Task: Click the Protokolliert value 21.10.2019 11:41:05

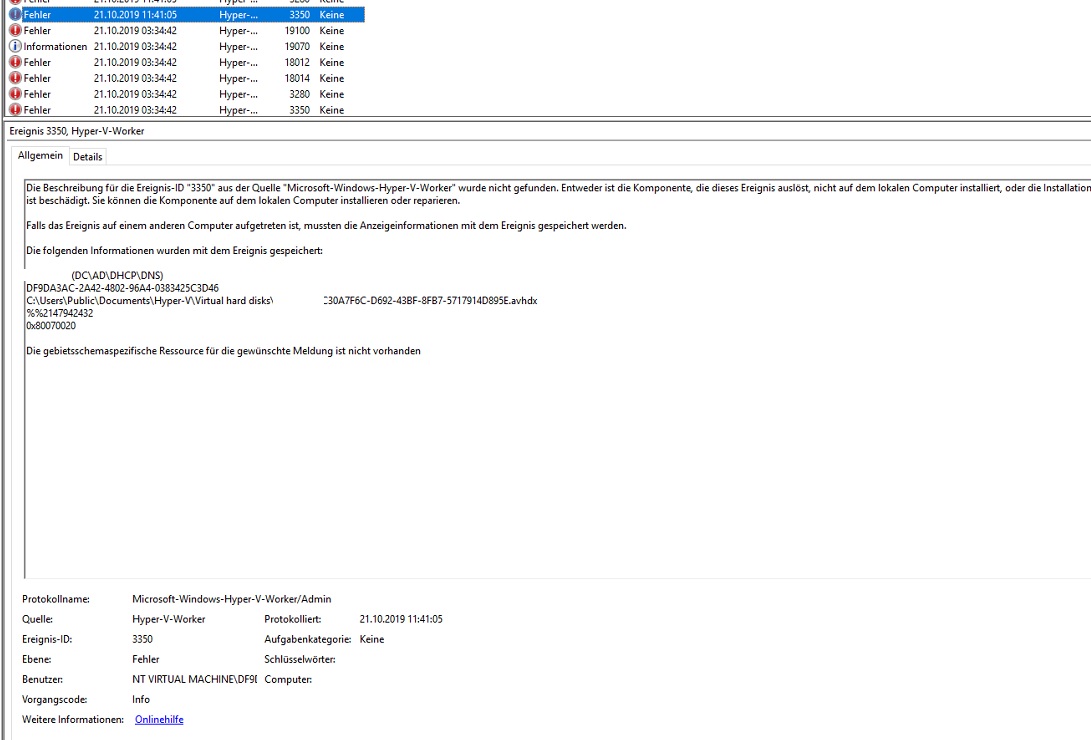Action: (401, 619)
